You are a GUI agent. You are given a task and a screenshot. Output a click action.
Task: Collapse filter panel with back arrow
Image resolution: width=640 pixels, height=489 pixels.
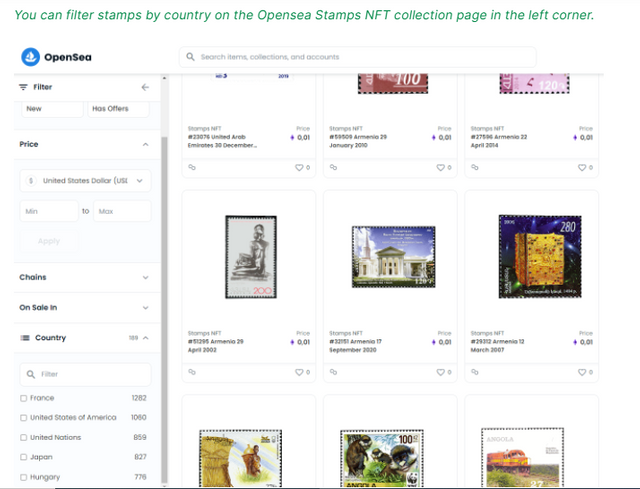[145, 87]
